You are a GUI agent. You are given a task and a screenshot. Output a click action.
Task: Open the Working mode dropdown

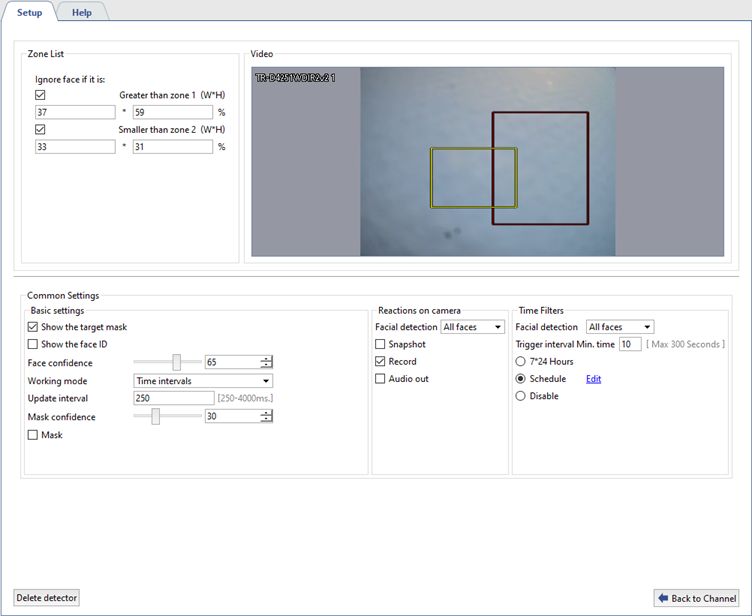pos(203,381)
